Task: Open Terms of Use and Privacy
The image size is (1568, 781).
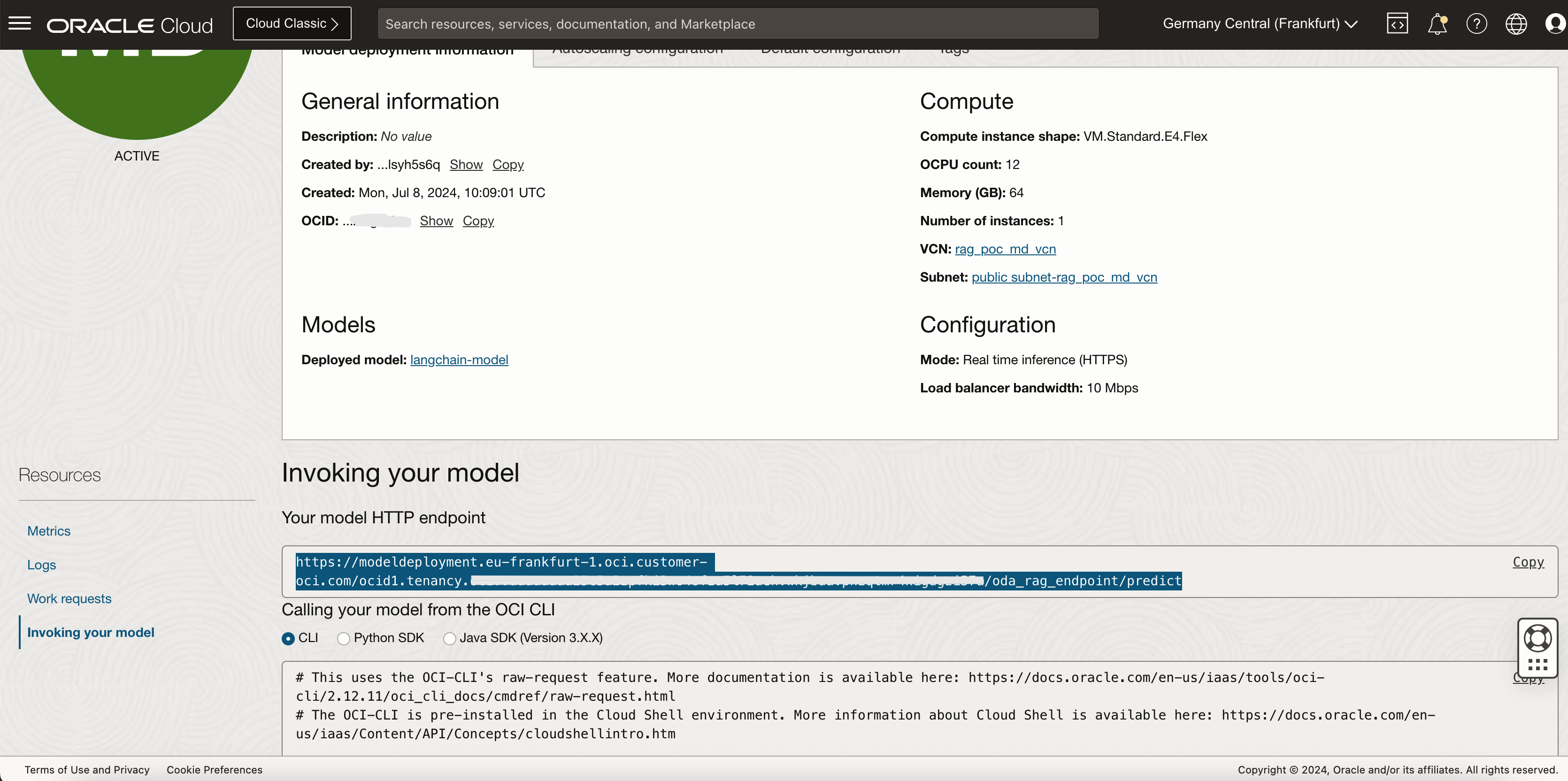Action: (87, 769)
